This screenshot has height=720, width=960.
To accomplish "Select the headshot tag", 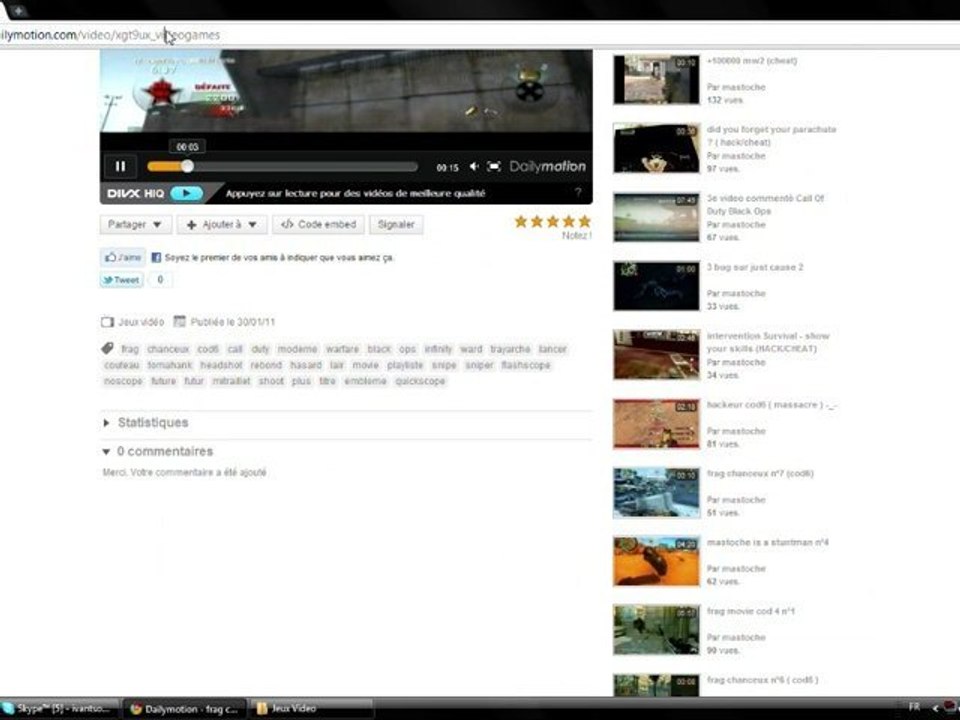I will click(221, 365).
